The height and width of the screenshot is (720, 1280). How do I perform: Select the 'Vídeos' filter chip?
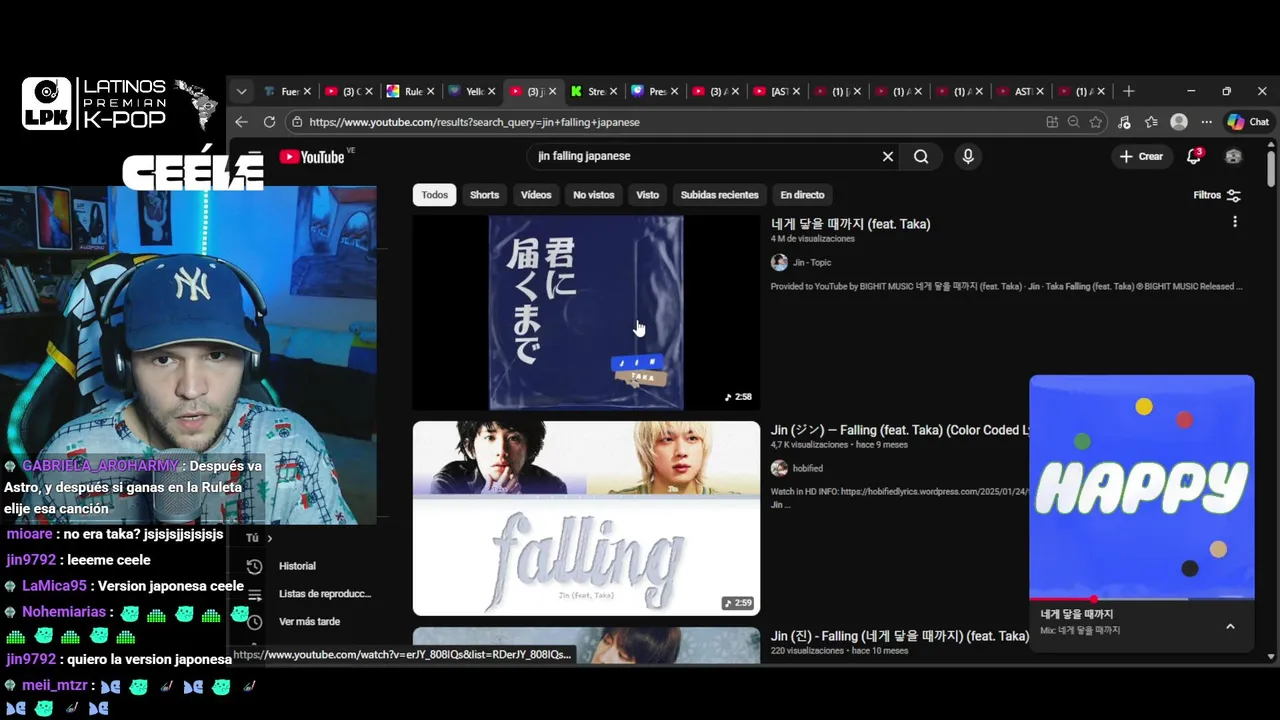536,195
